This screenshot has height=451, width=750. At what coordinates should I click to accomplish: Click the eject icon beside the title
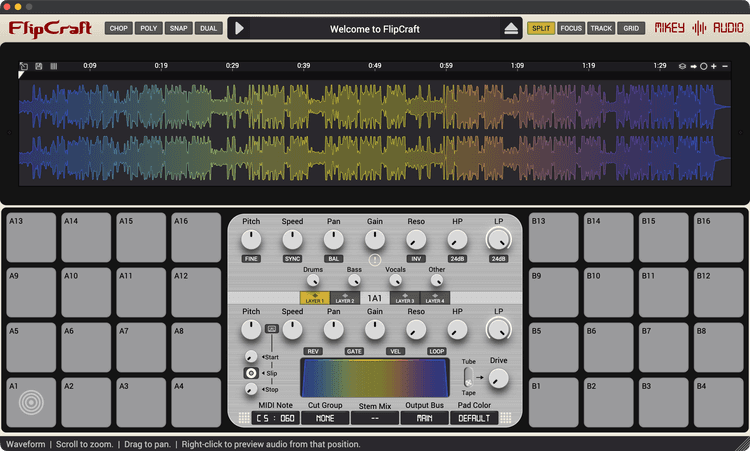point(511,29)
